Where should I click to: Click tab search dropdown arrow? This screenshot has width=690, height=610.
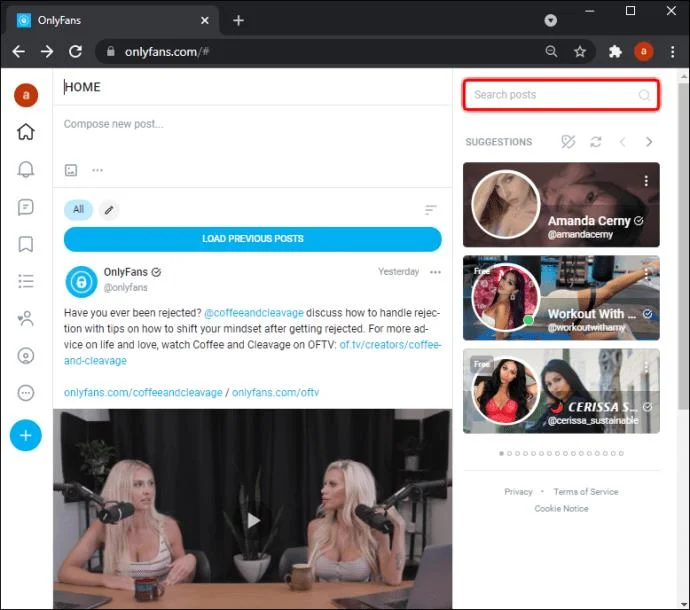click(551, 20)
